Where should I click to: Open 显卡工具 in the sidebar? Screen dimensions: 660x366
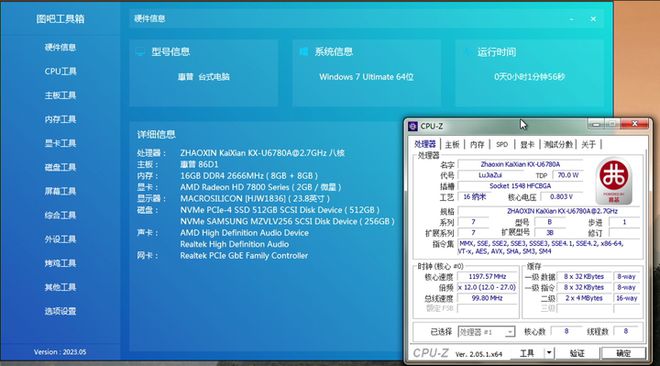point(60,143)
